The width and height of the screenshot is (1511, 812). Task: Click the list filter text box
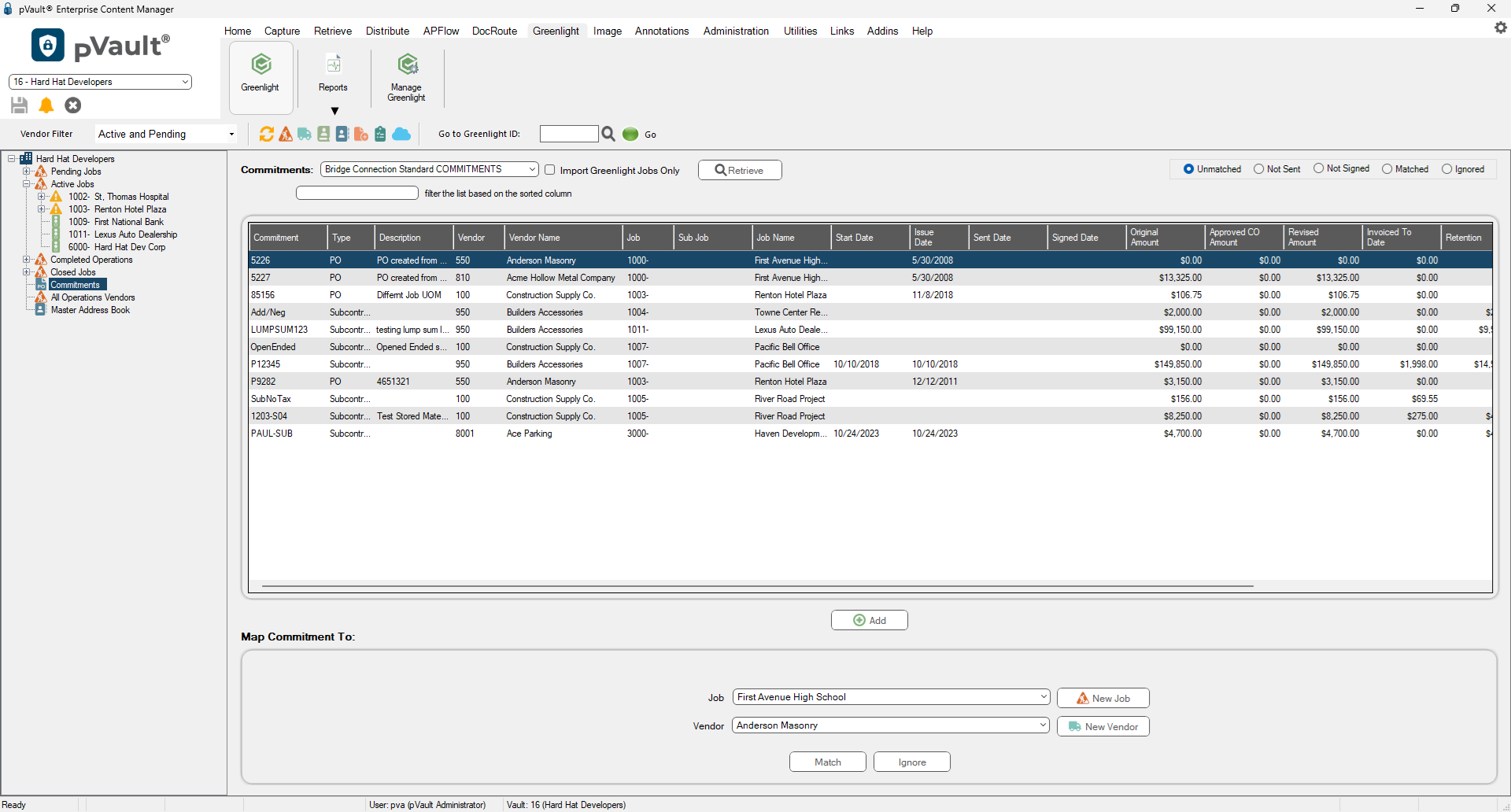coord(357,193)
